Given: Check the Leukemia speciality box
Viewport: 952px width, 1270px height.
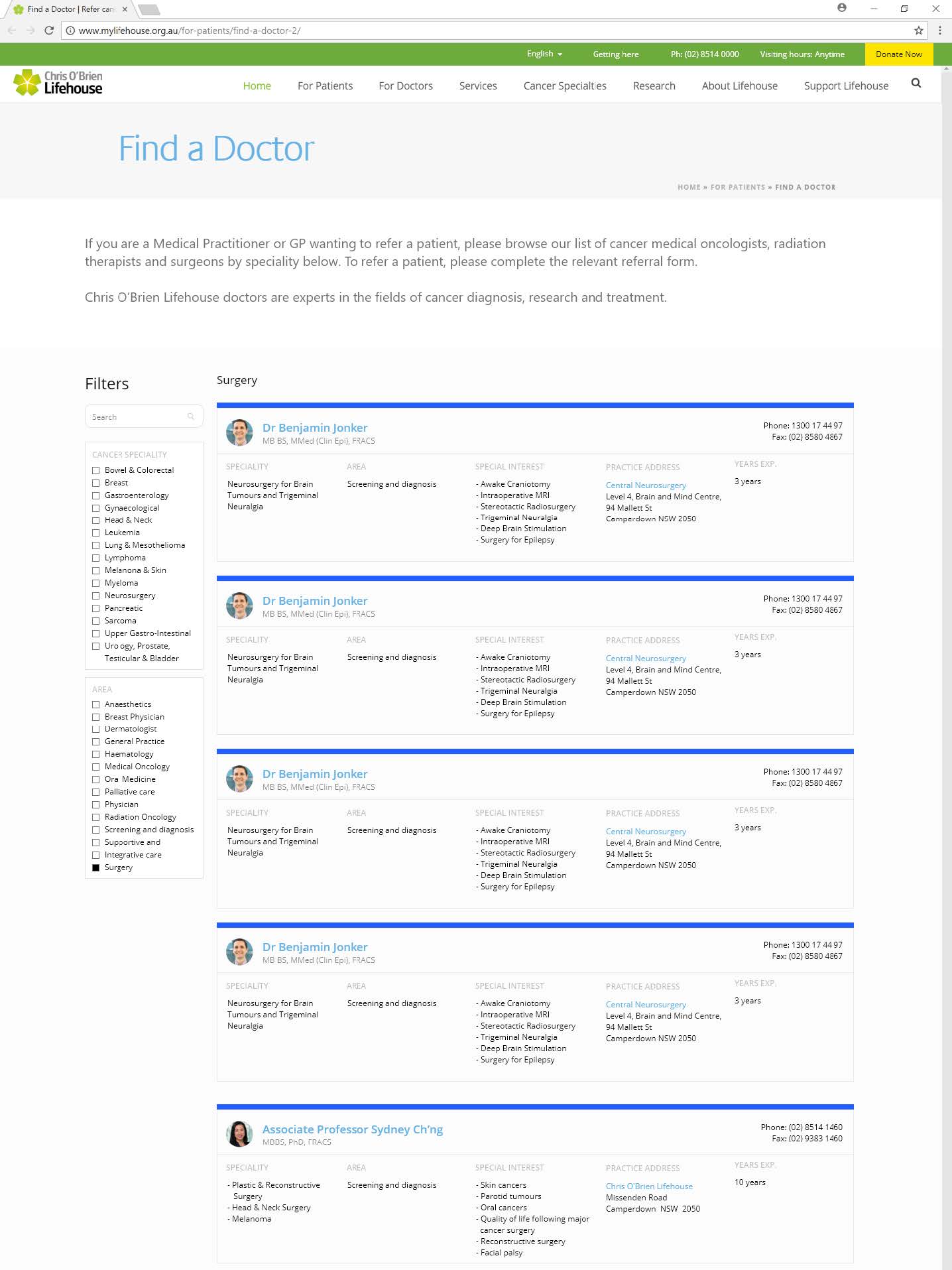Looking at the screenshot, I should tap(95, 533).
